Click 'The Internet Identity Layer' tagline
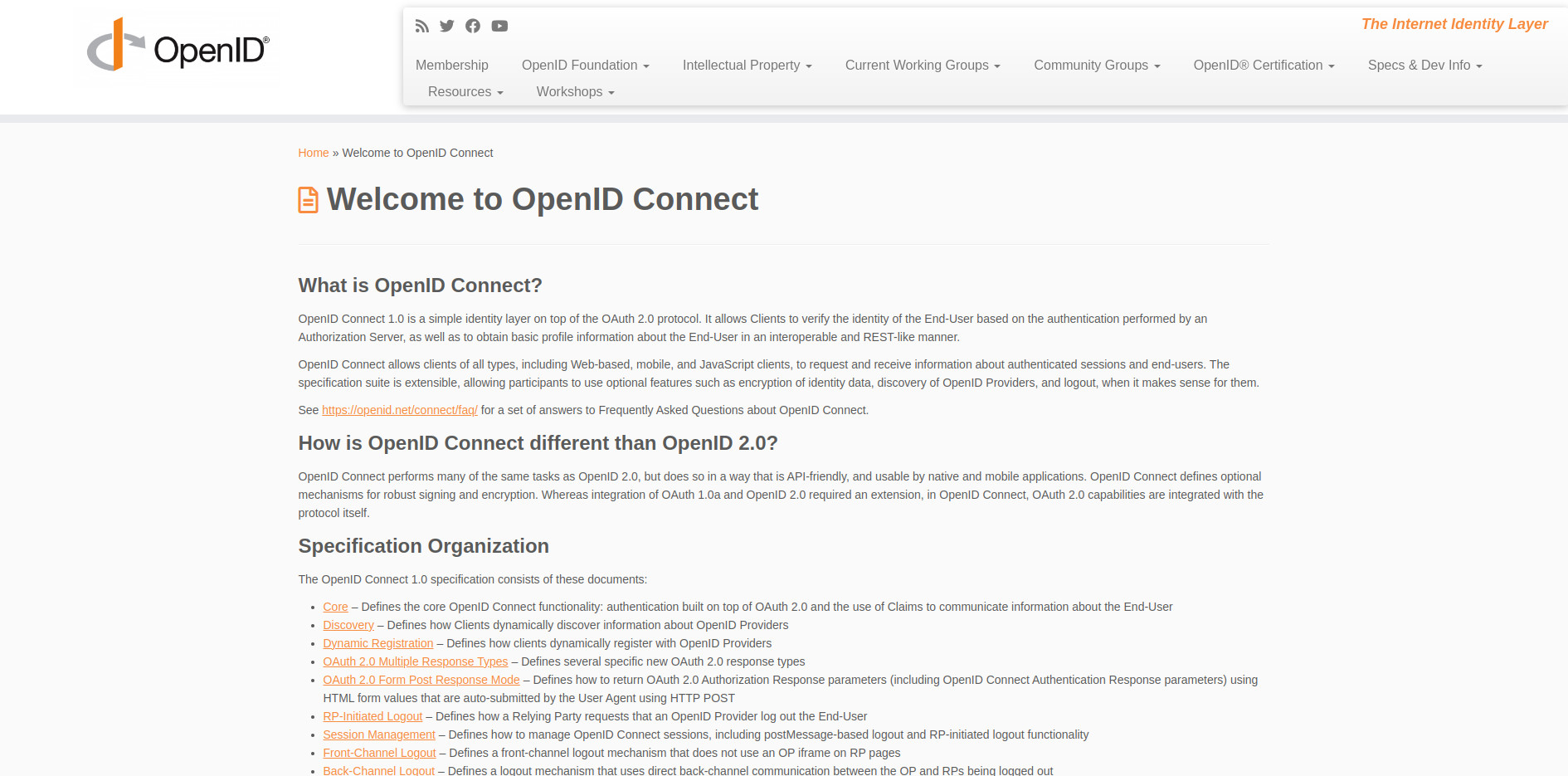Image resolution: width=1568 pixels, height=776 pixels. [x=1454, y=24]
